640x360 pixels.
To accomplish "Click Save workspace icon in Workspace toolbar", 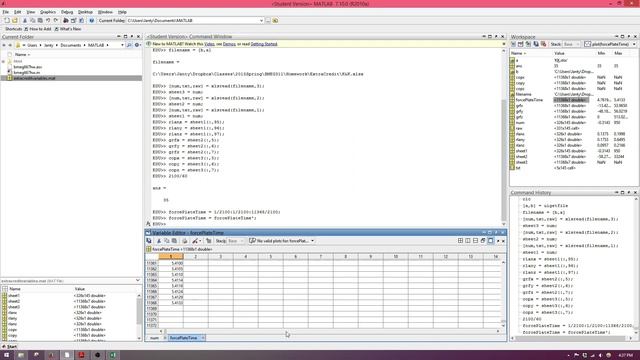I will [x=536, y=44].
